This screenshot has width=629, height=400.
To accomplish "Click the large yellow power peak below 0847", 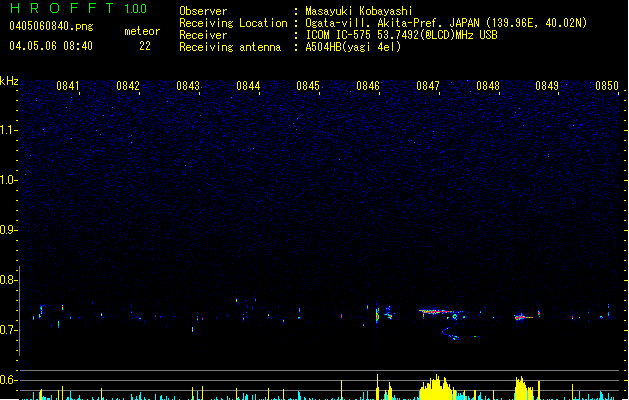I will [x=437, y=388].
